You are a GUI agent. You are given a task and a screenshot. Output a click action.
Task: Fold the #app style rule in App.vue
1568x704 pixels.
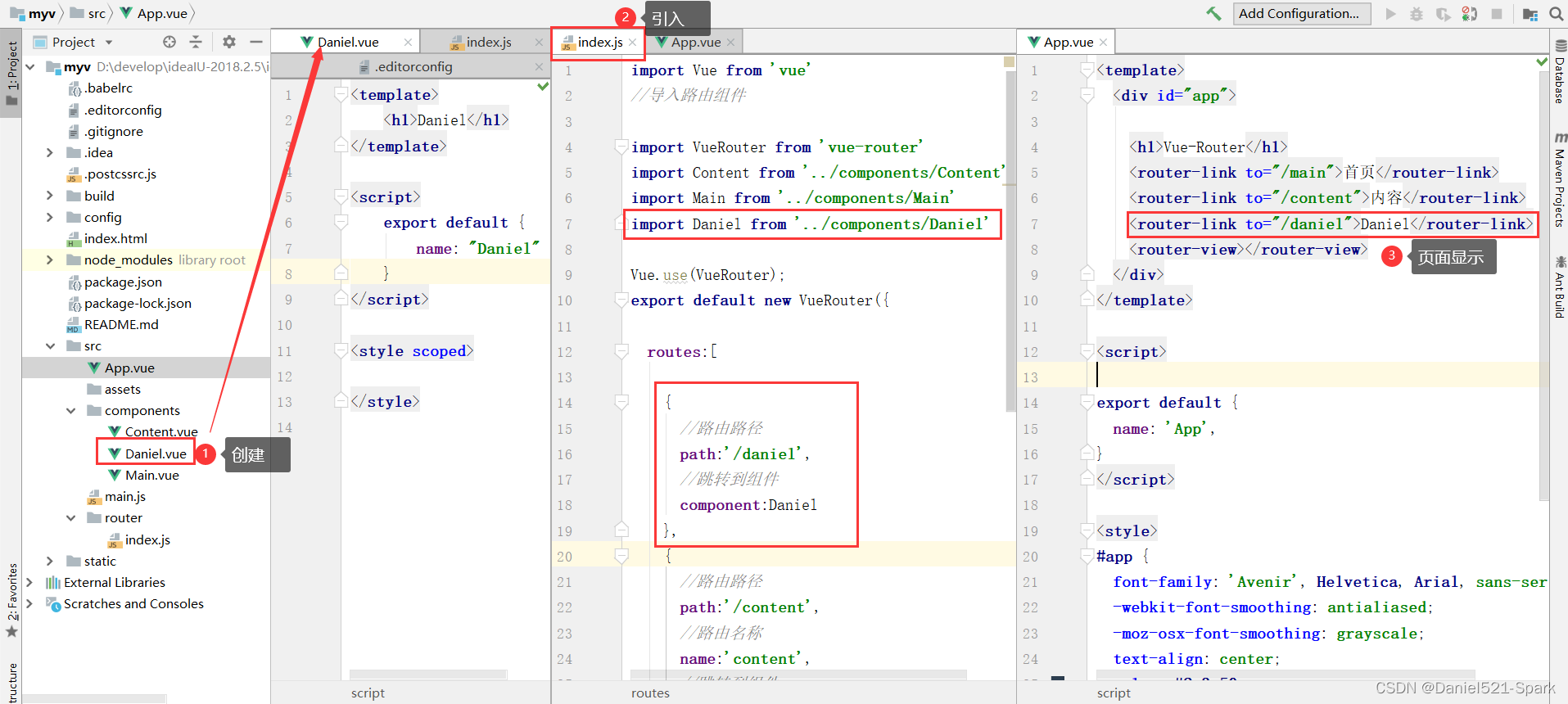pyautogui.click(x=1087, y=557)
